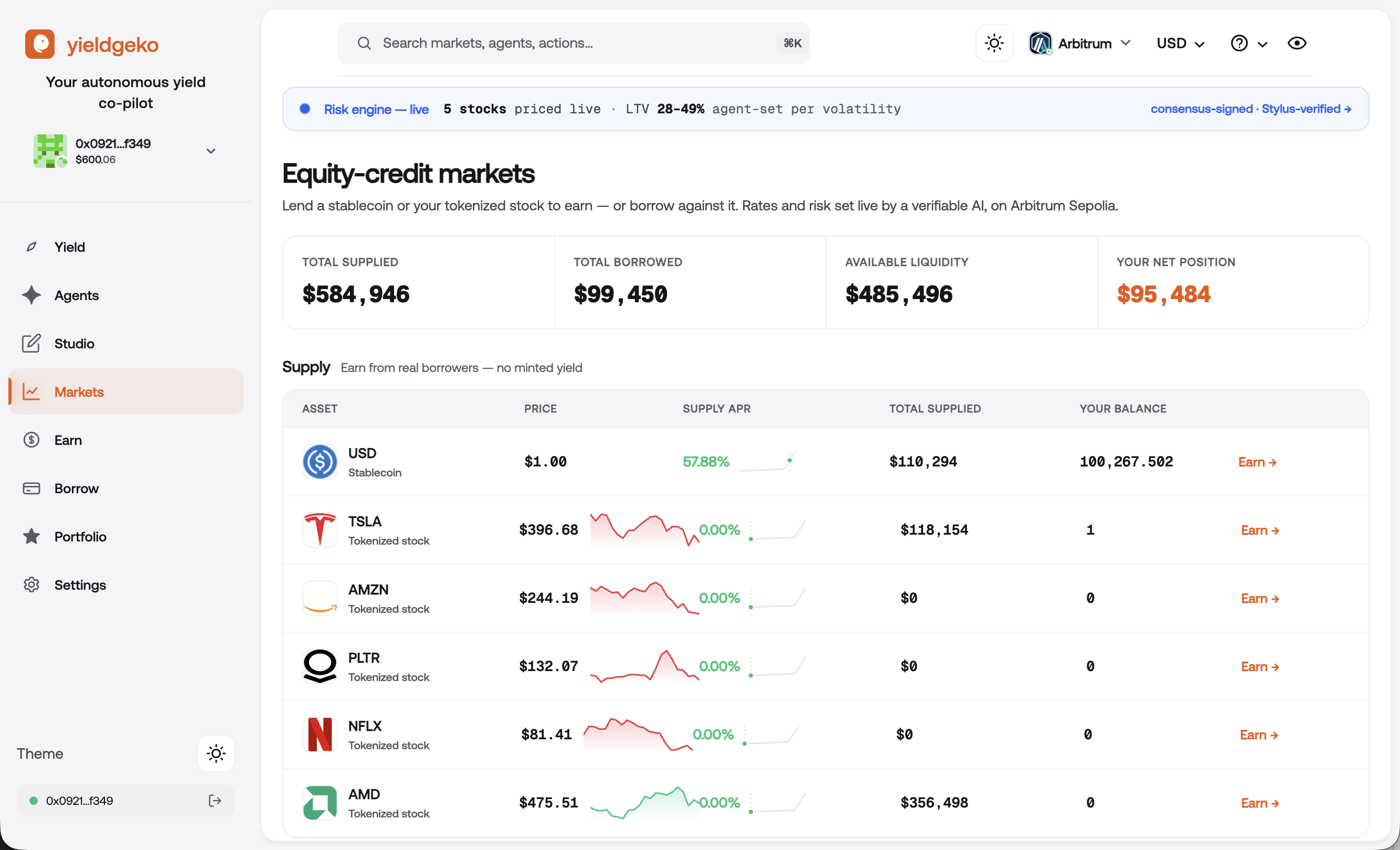Viewport: 1400px width, 850px height.
Task: Expand the help menu chevron
Action: (x=1263, y=44)
